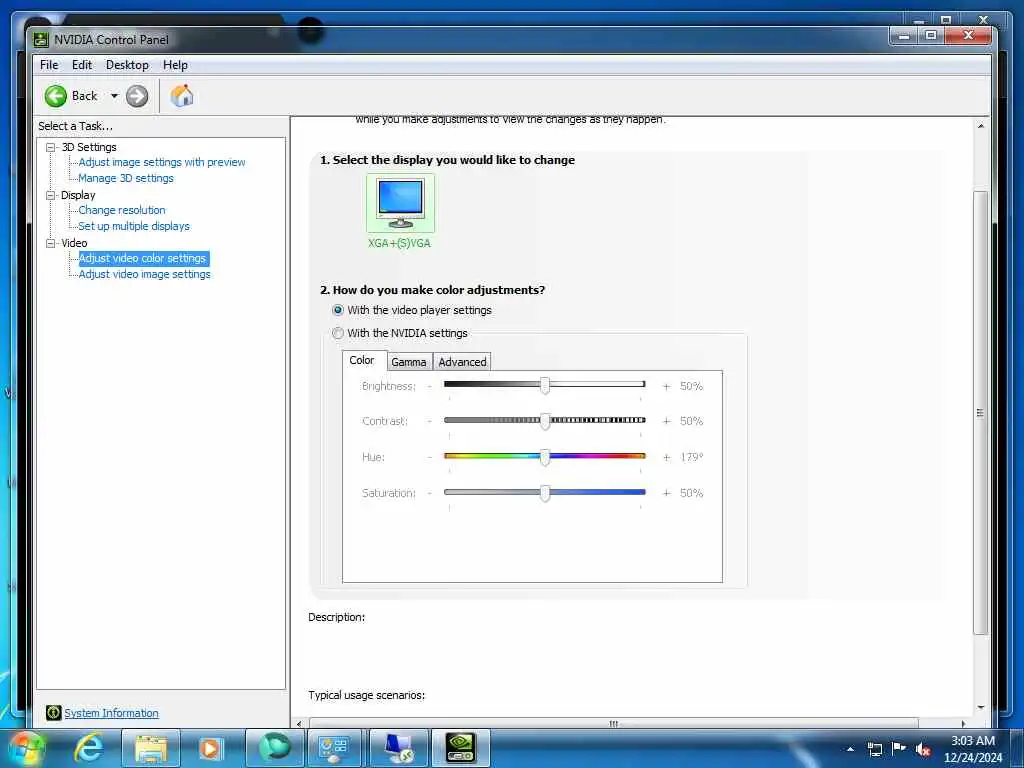This screenshot has width=1024, height=768.
Task: Open the taskbar clock and date
Action: tap(972, 749)
